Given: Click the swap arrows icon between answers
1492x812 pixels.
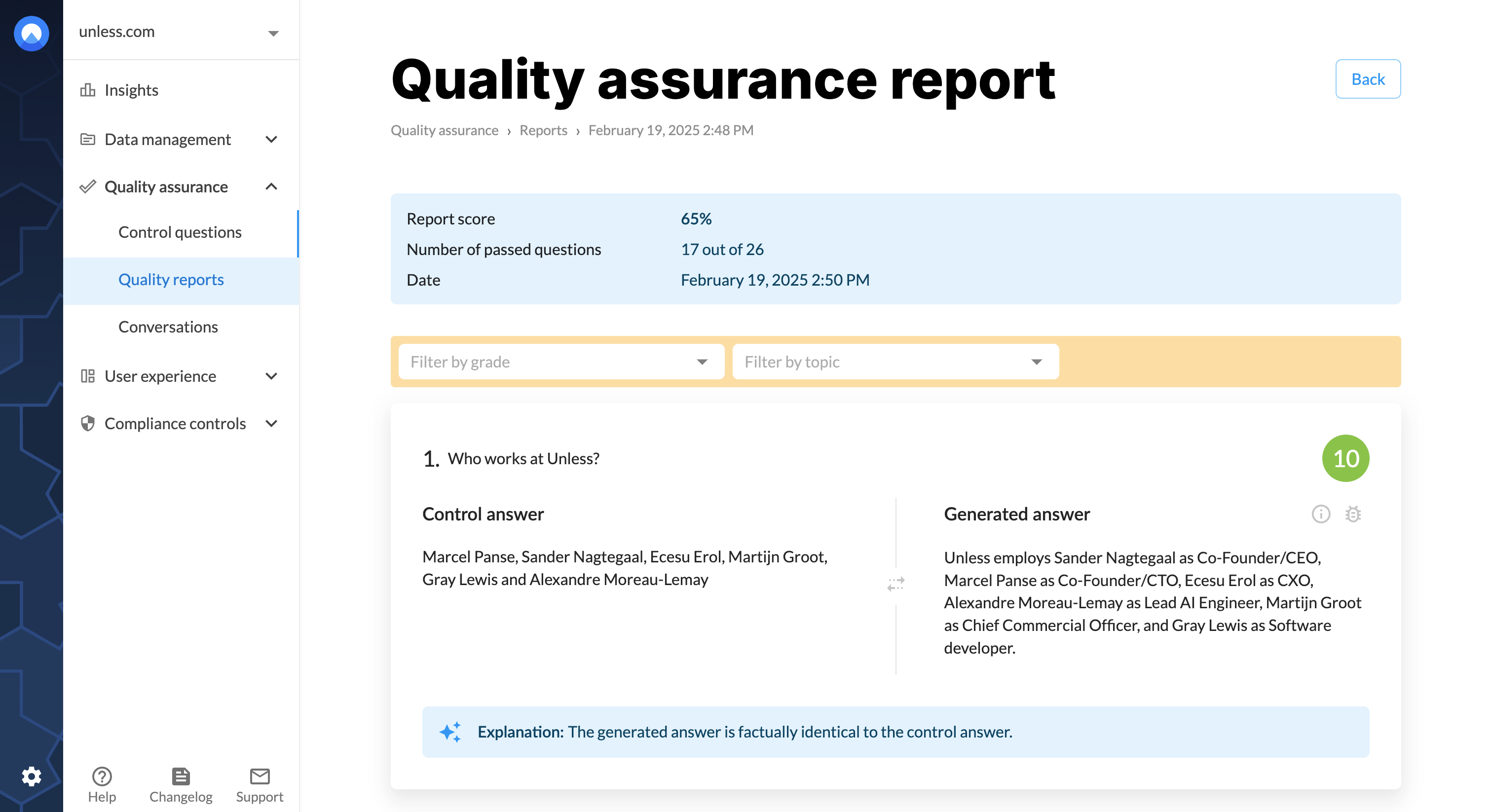Looking at the screenshot, I should pos(895,584).
